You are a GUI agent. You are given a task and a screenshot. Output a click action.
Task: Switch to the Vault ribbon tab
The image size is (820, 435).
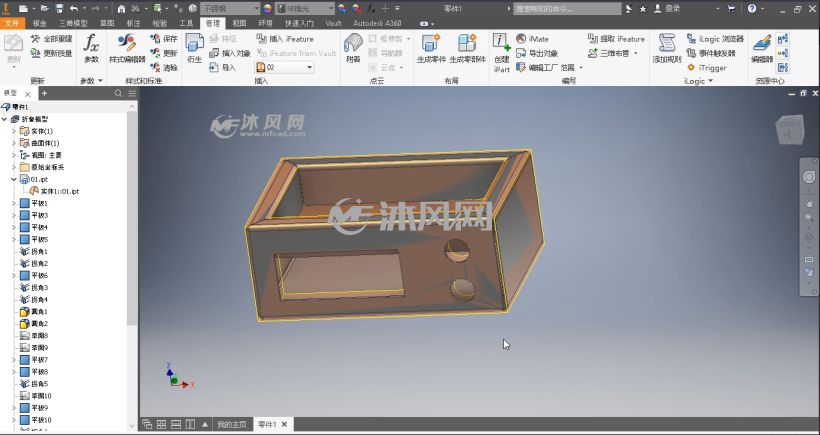333,24
